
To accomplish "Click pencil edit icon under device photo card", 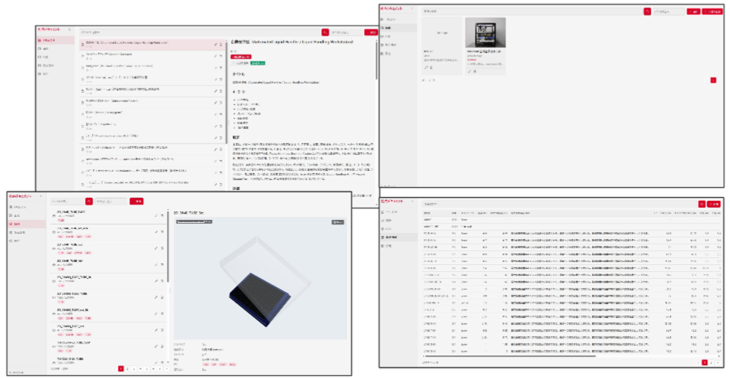I will point(470,71).
